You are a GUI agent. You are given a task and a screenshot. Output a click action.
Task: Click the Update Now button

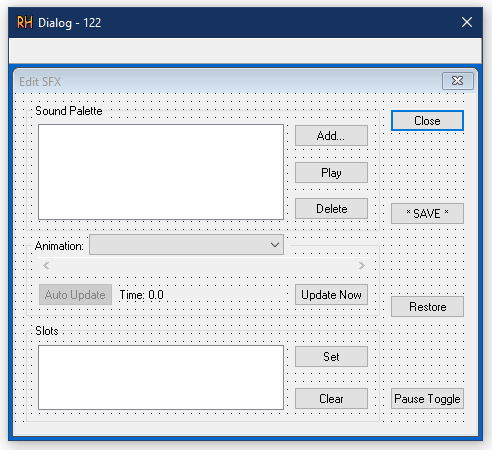[x=331, y=295]
